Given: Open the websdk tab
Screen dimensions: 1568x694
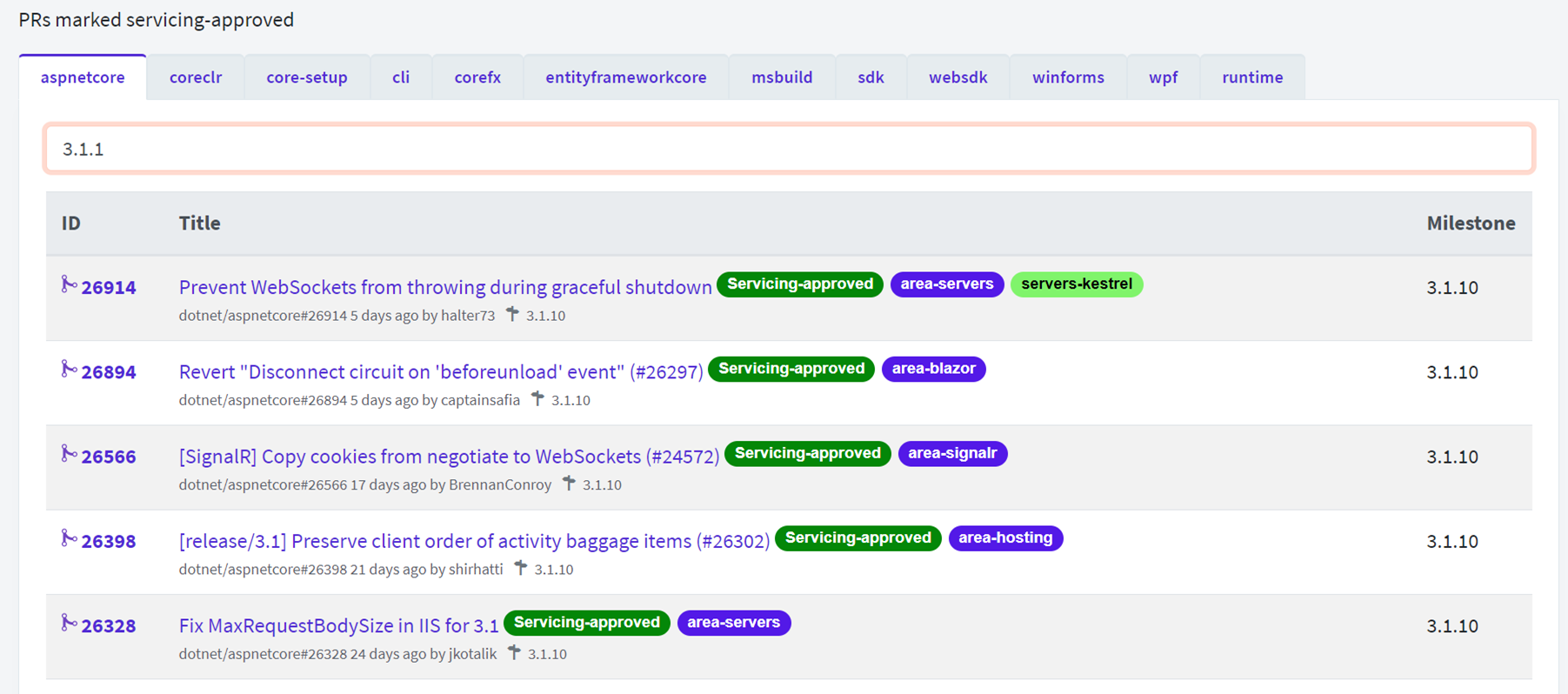Looking at the screenshot, I should 958,77.
